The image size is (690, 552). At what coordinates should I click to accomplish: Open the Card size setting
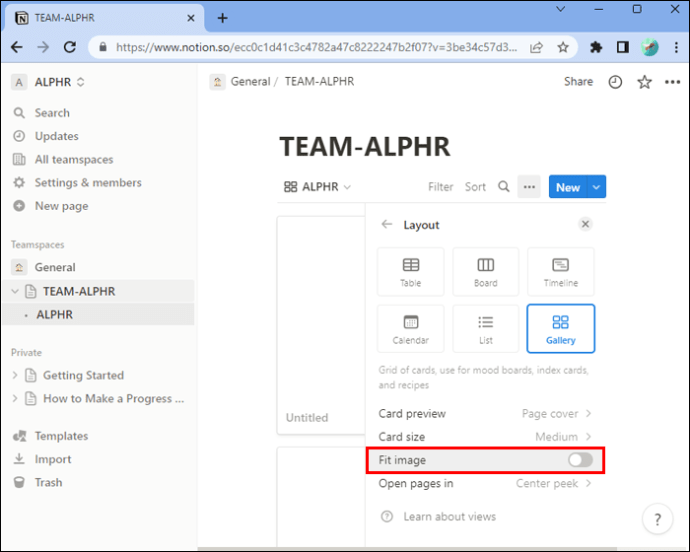(x=485, y=437)
